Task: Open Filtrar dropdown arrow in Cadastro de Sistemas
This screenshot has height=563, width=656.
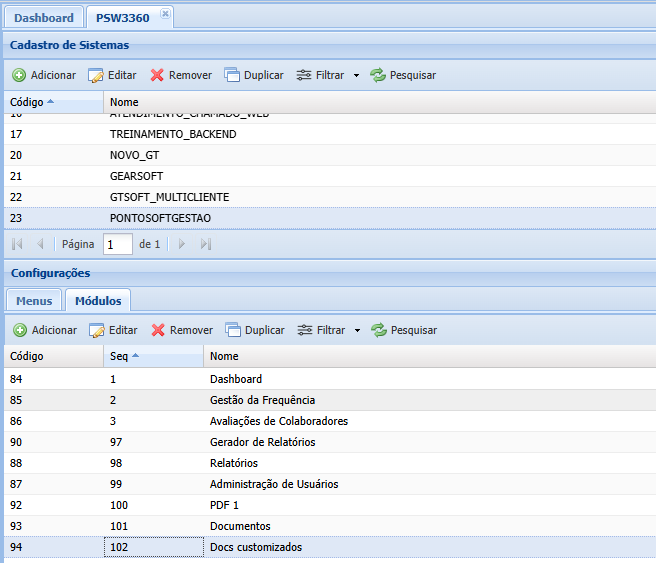Action: point(356,76)
